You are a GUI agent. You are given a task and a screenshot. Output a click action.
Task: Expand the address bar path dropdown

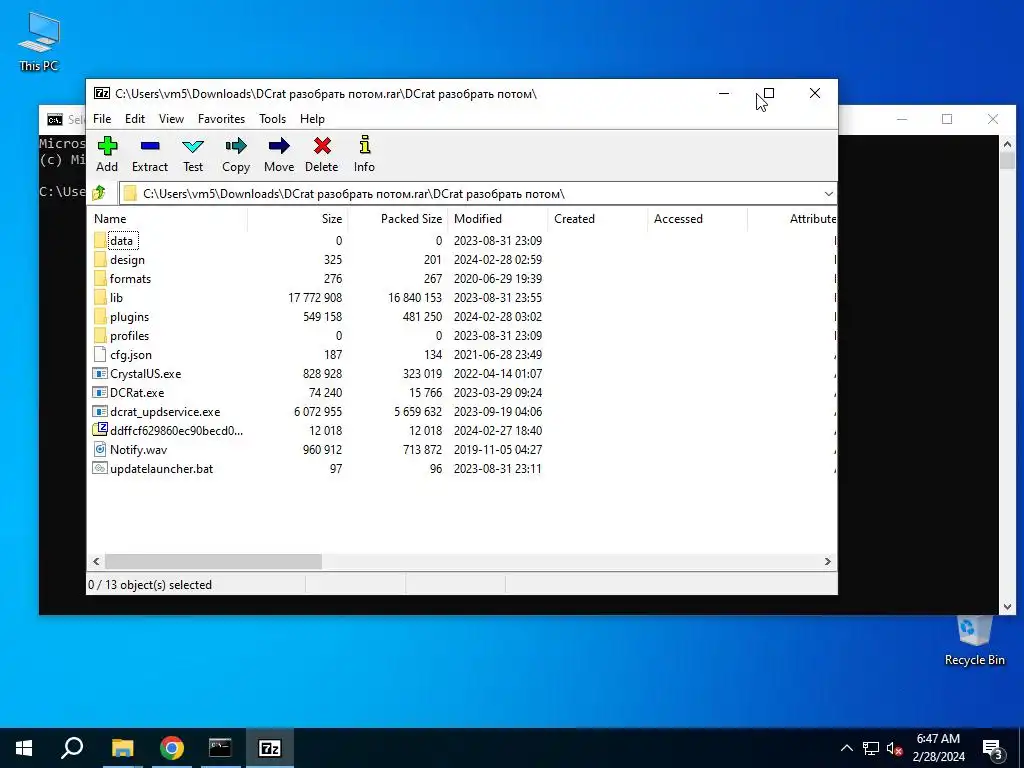tap(828, 194)
